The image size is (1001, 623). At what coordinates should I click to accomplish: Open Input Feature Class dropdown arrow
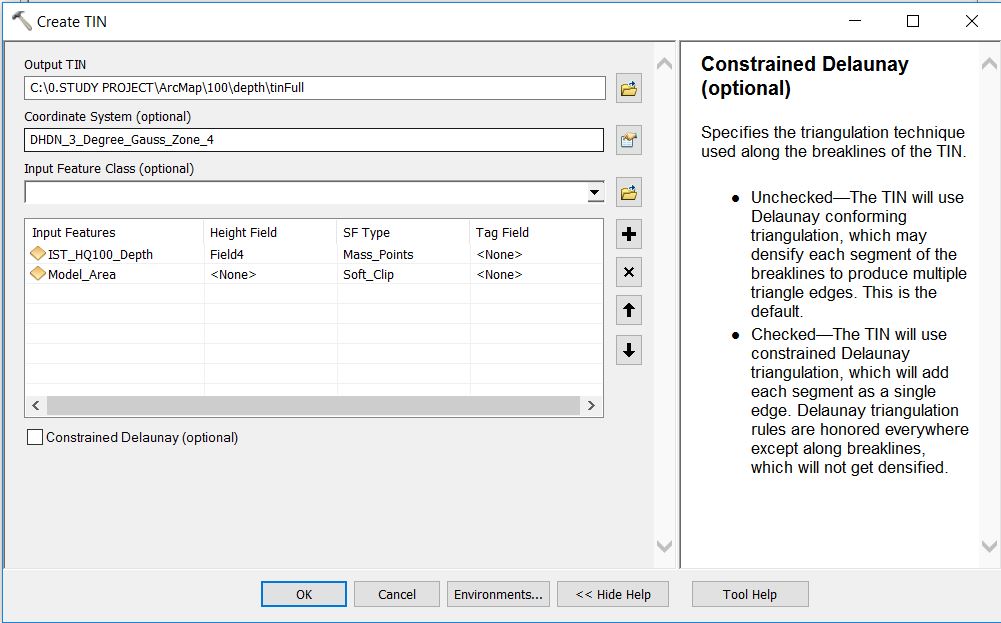click(x=595, y=192)
